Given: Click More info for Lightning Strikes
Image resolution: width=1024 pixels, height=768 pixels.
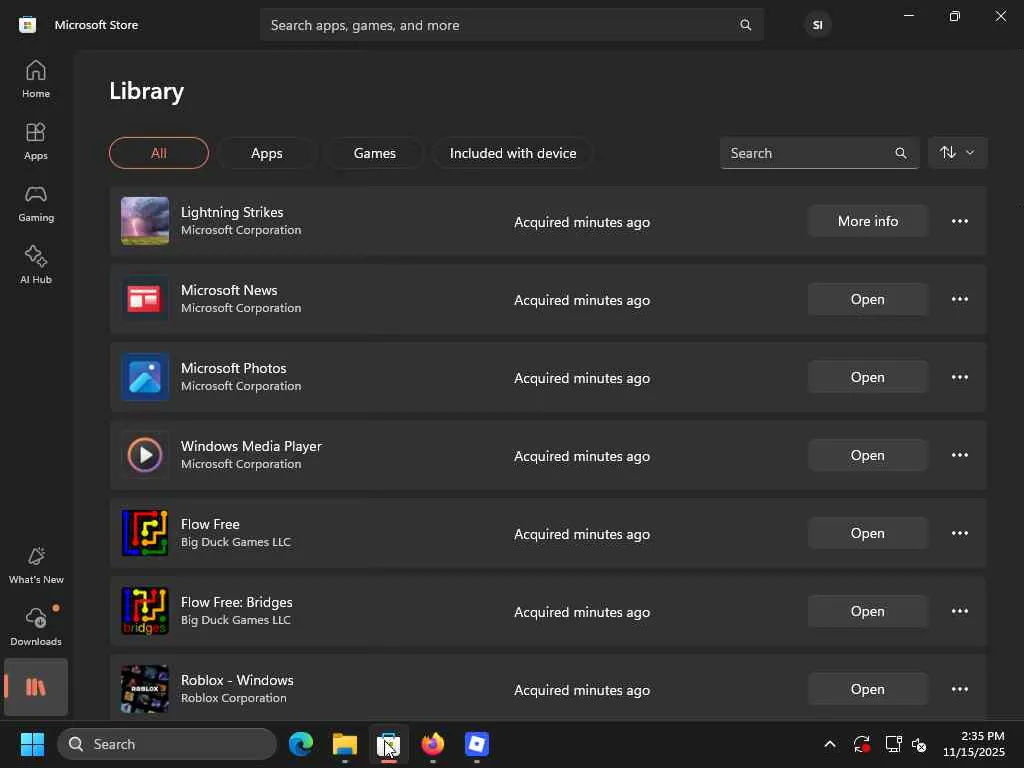Looking at the screenshot, I should [x=867, y=221].
